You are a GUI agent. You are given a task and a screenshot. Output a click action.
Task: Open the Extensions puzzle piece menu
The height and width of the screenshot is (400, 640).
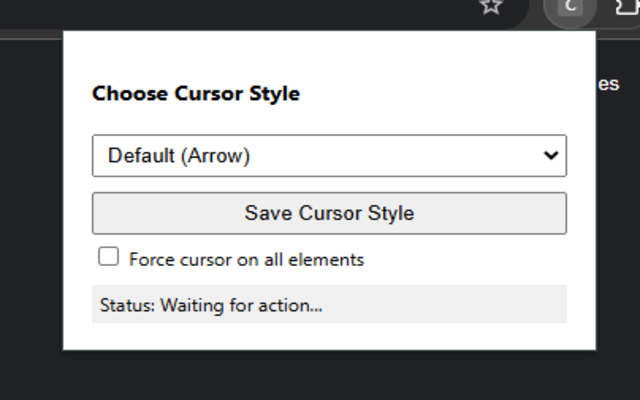(628, 6)
